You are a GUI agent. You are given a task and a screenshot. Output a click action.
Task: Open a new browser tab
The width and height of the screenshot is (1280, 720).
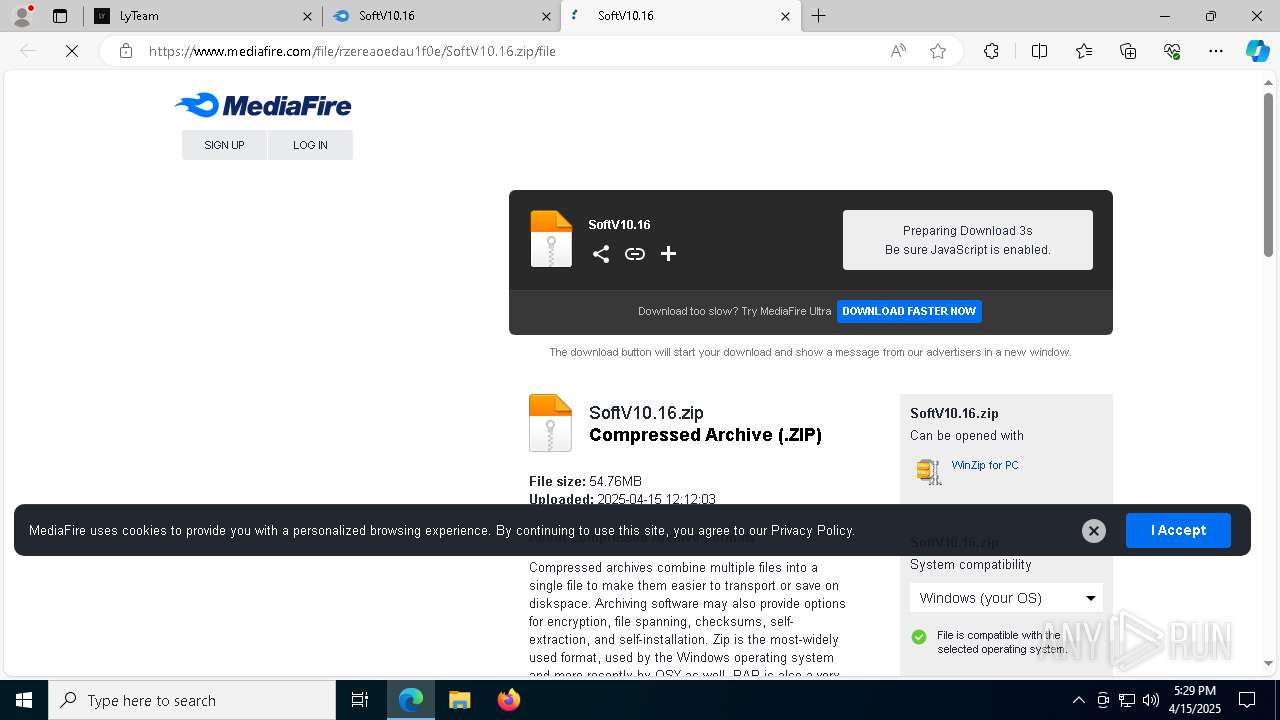818,16
